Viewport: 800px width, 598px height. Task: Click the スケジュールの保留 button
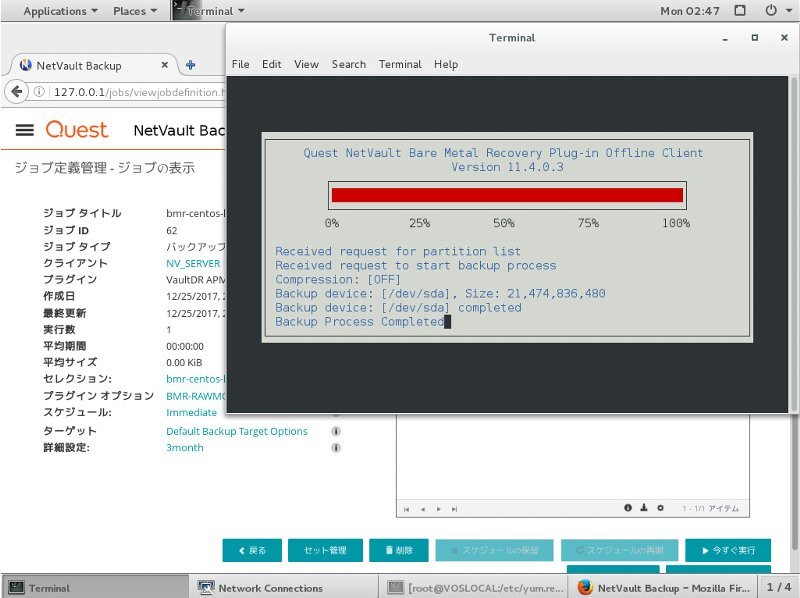click(494, 550)
